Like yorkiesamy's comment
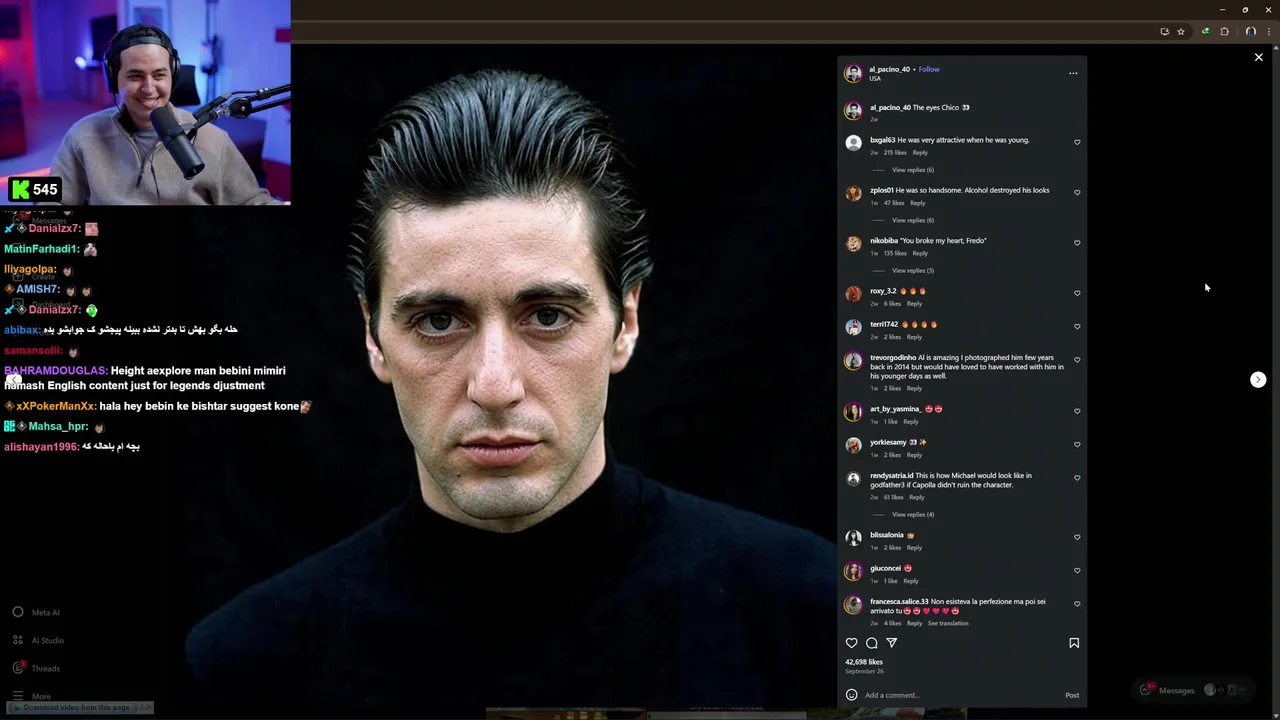 click(1077, 444)
